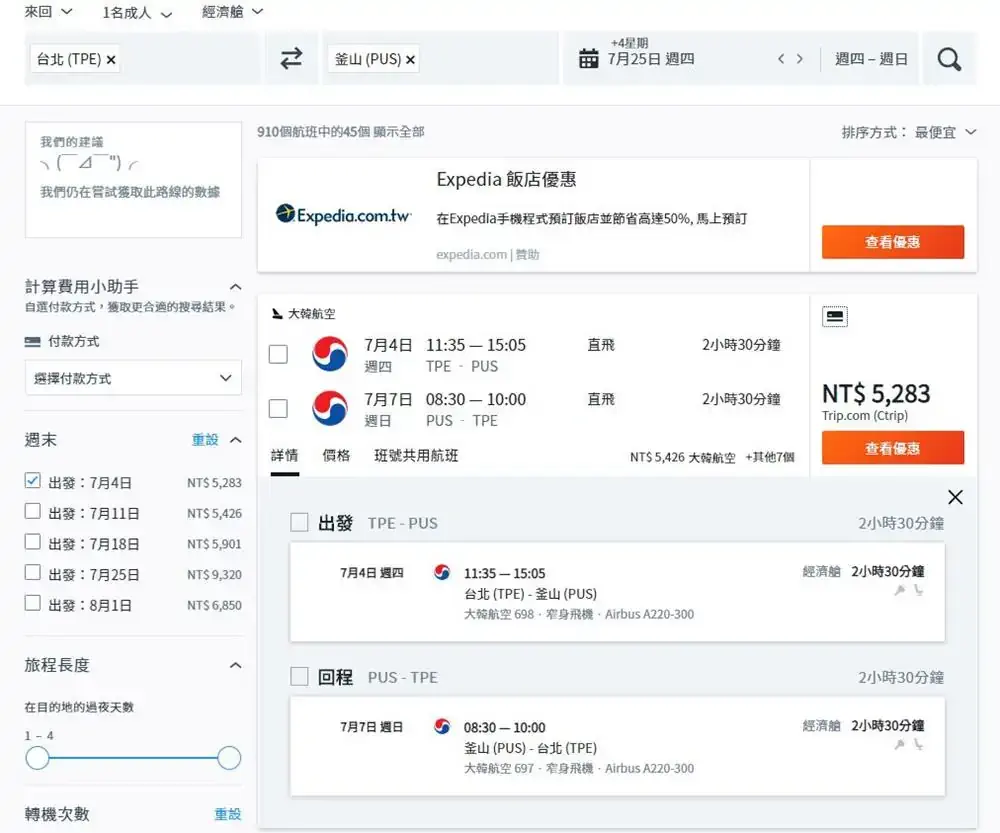Check 出發：7月11日 weekend filter
The width and height of the screenshot is (1000, 833).
tap(33, 512)
